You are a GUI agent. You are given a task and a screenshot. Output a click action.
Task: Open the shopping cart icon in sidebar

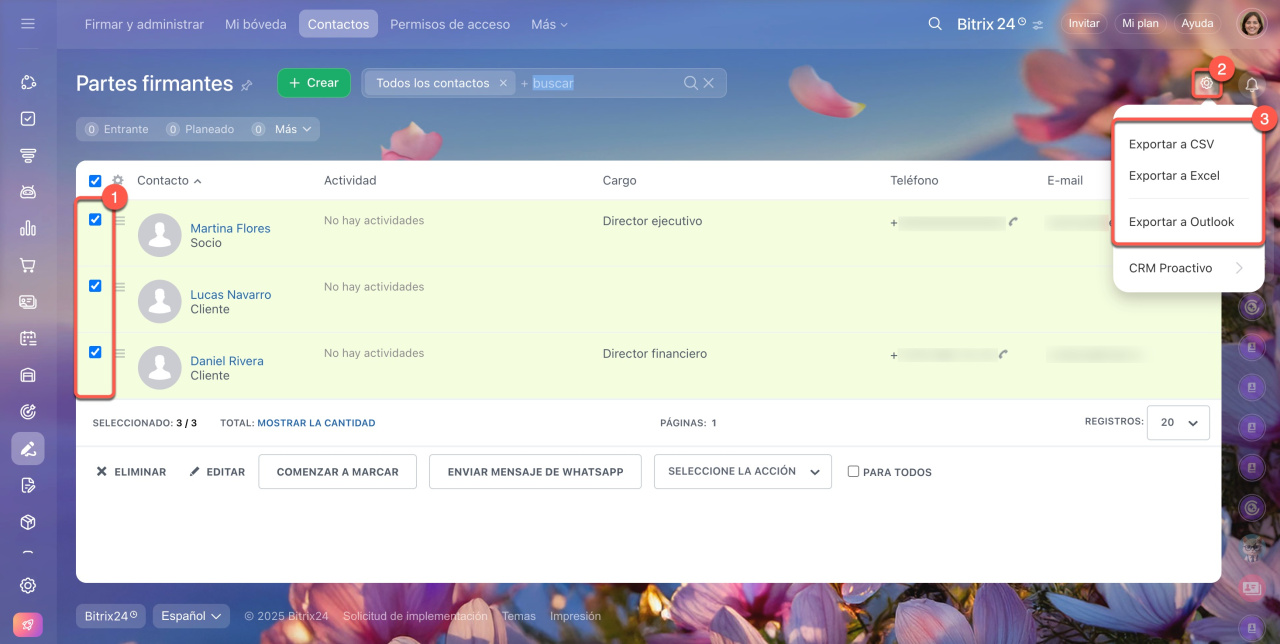pyautogui.click(x=28, y=265)
